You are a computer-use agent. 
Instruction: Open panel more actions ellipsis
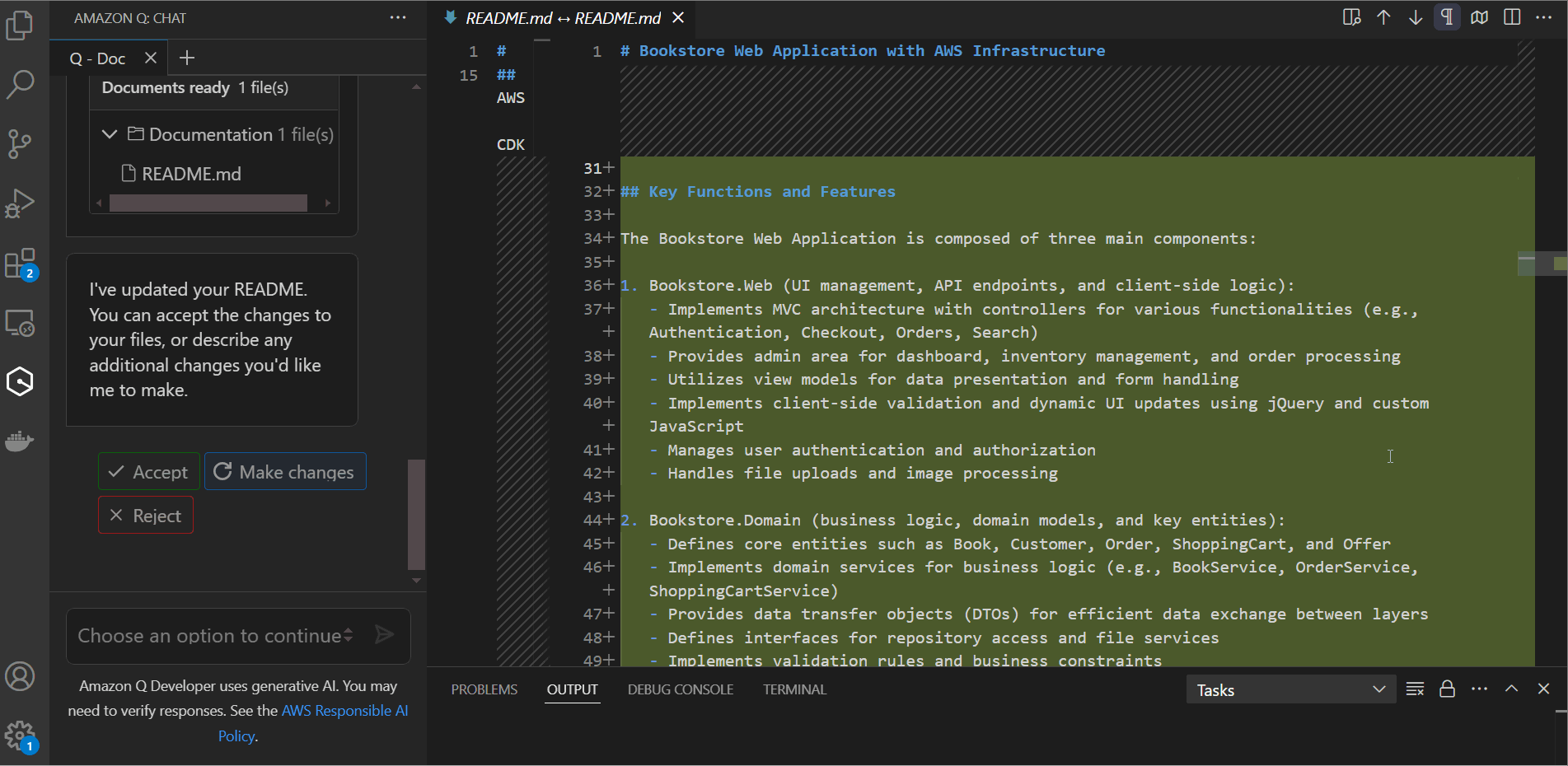pyautogui.click(x=1480, y=689)
